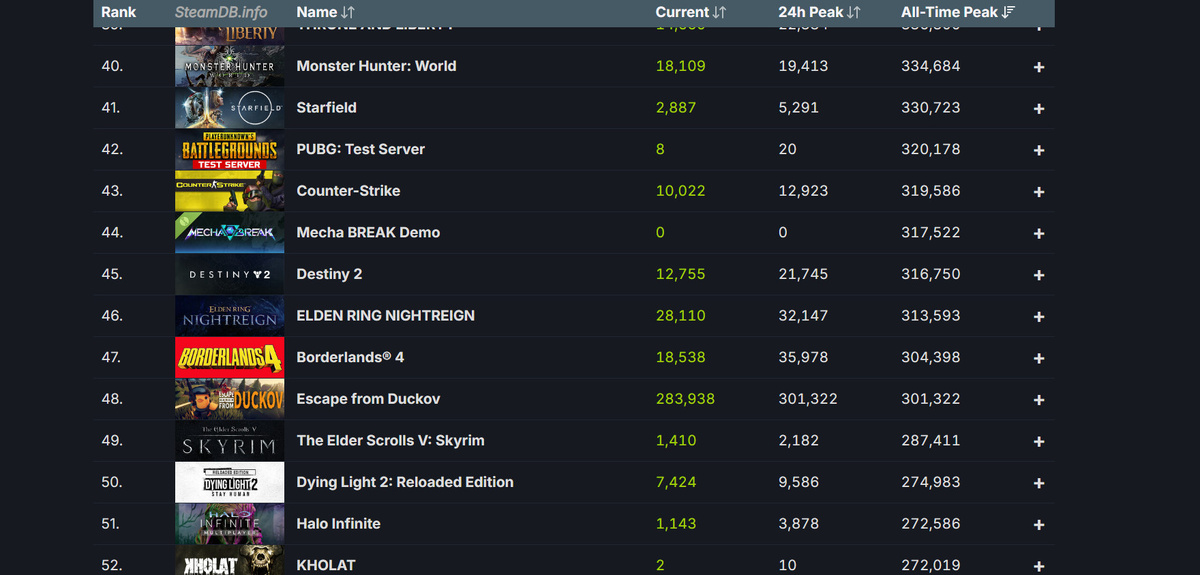Viewport: 1200px width, 575px height.
Task: Open the KHOLAT name link
Action: click(x=326, y=565)
